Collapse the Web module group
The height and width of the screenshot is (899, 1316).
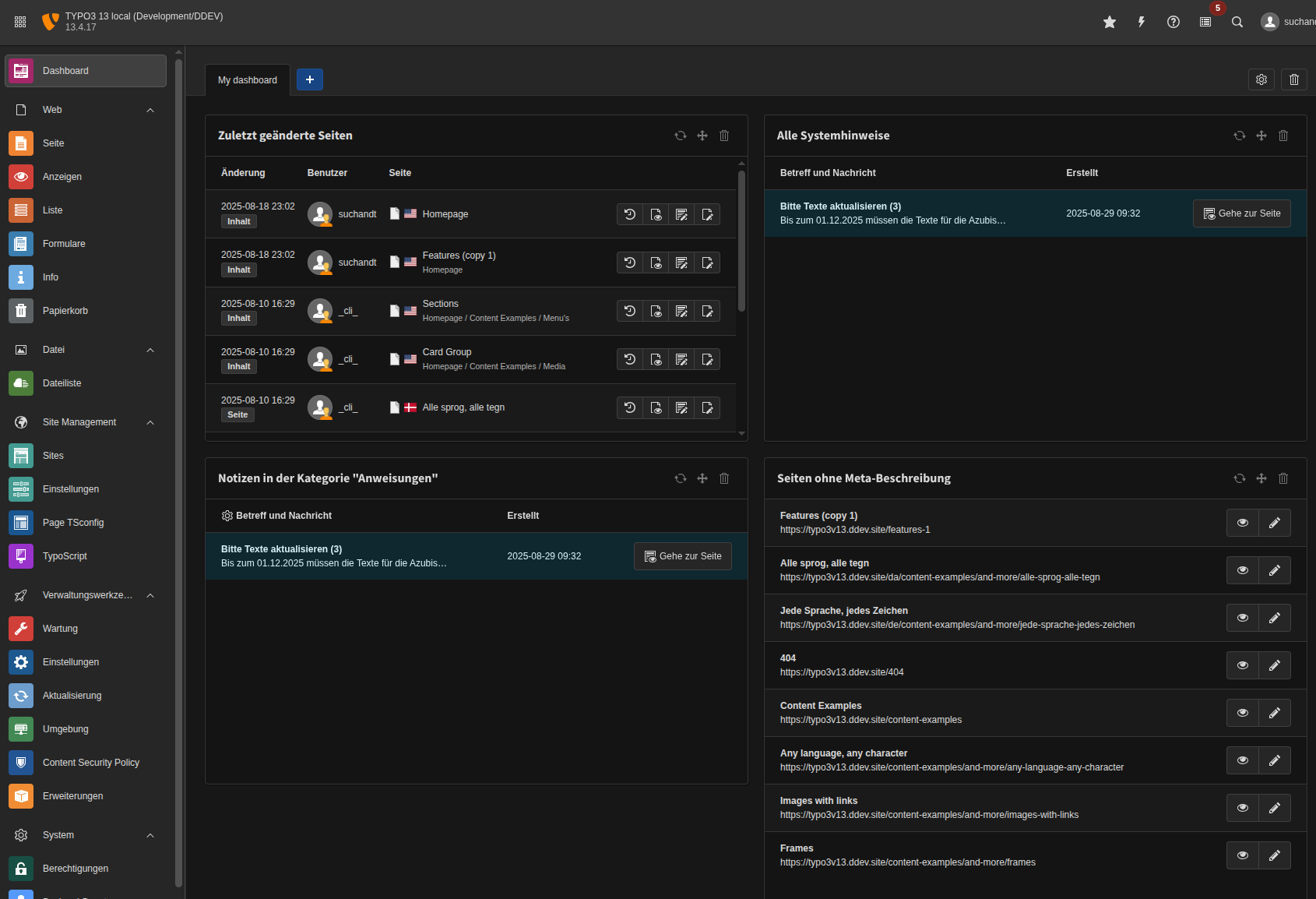pos(150,110)
